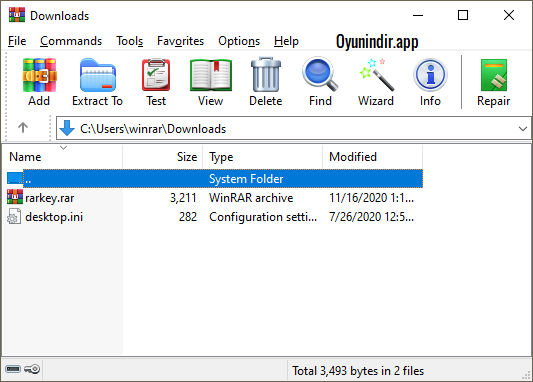This screenshot has width=533, height=382.
Task: Click the System Folder type text
Action: tap(246, 179)
